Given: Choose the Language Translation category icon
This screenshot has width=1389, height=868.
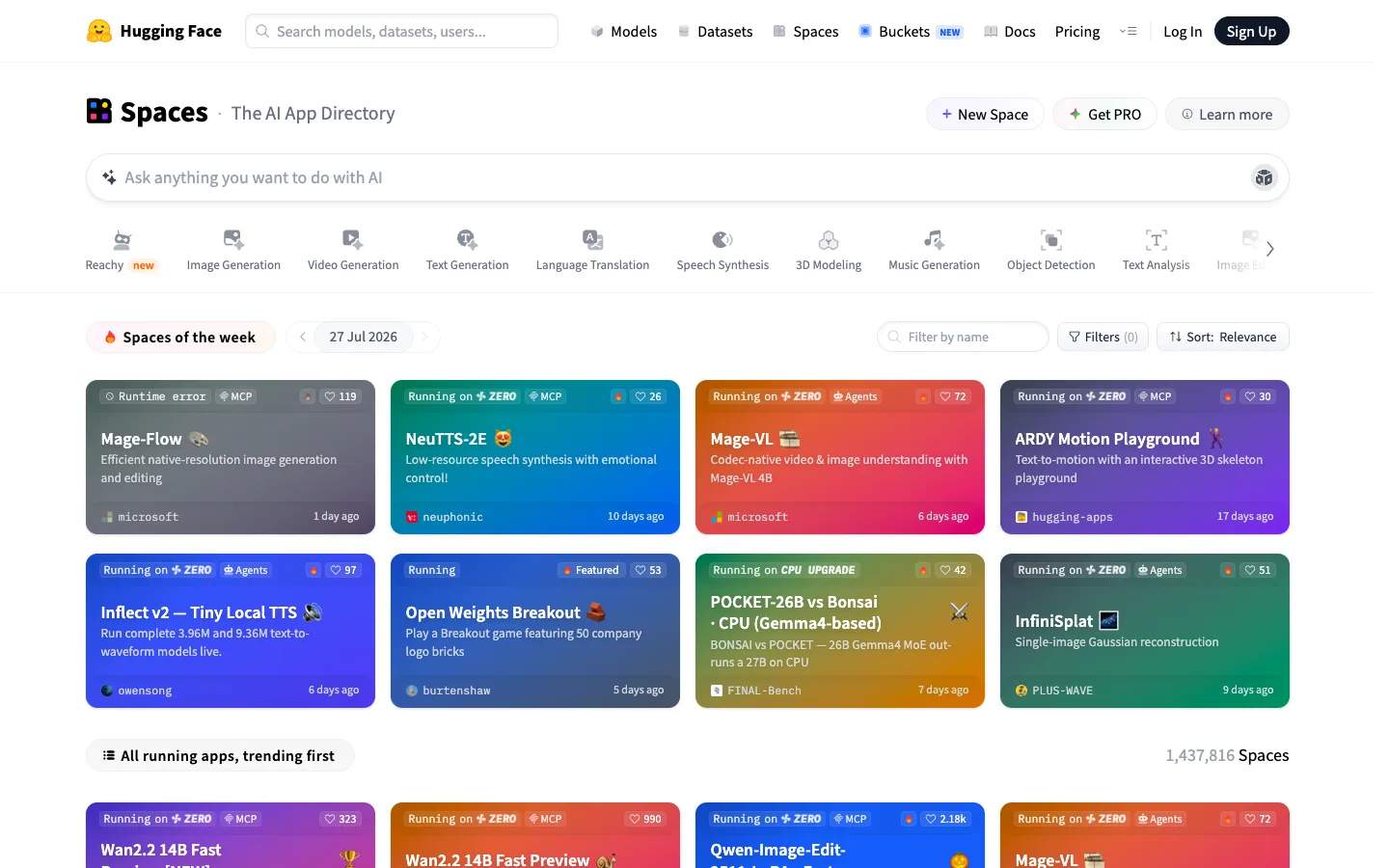Looking at the screenshot, I should point(592,240).
